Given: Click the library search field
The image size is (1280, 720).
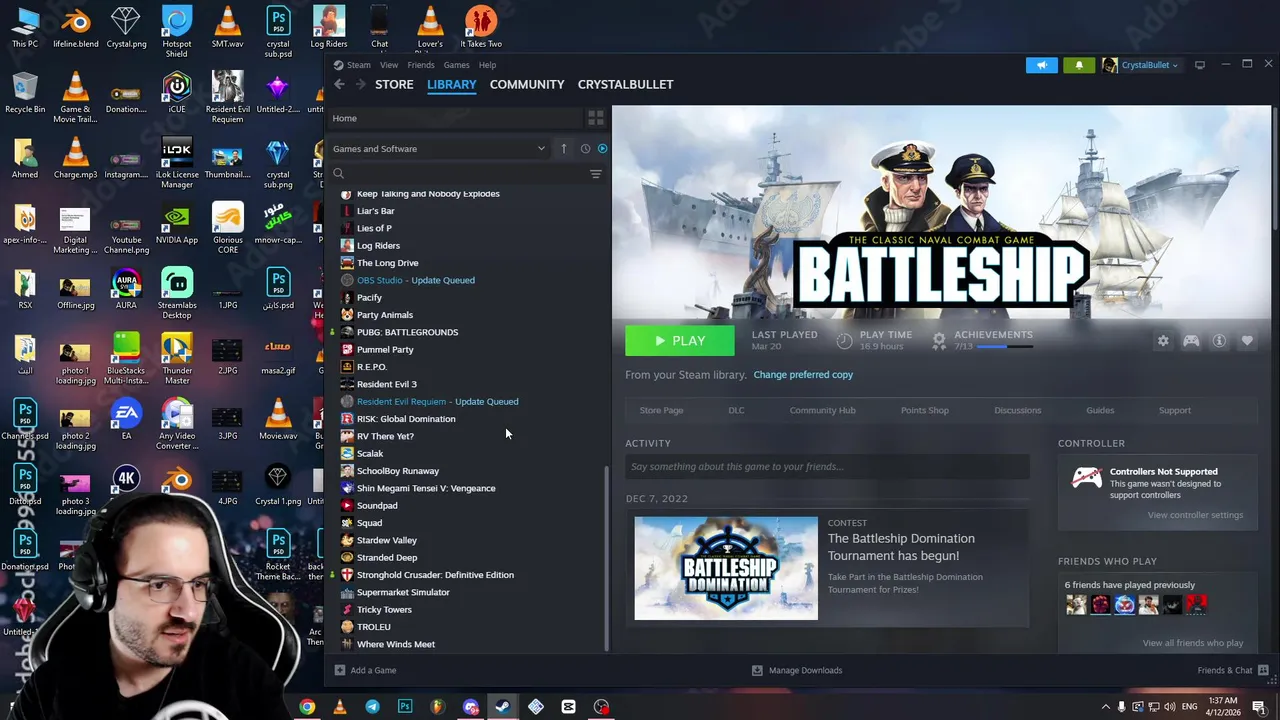Looking at the screenshot, I should point(458,174).
